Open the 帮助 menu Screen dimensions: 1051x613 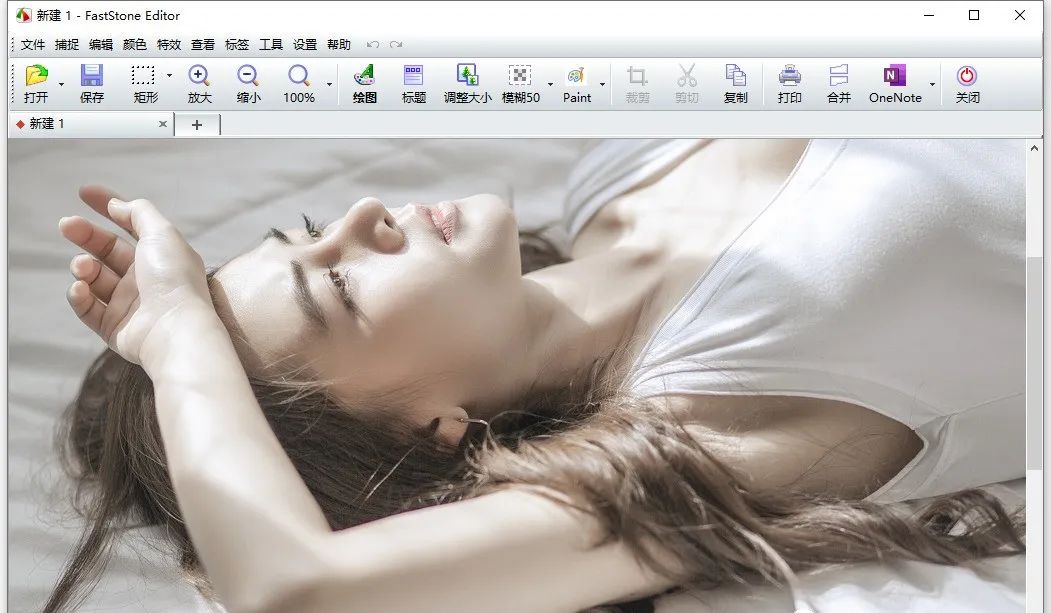point(338,44)
